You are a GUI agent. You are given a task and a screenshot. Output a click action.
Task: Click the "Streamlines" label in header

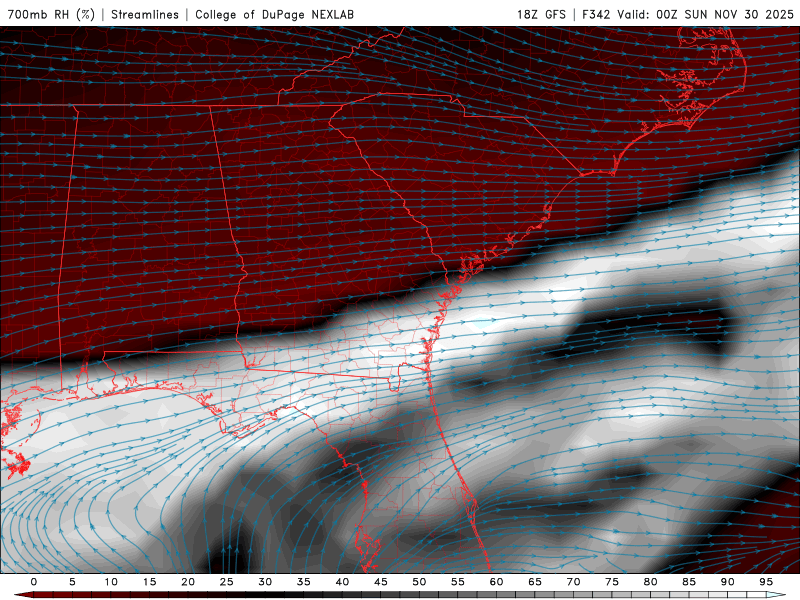click(145, 14)
